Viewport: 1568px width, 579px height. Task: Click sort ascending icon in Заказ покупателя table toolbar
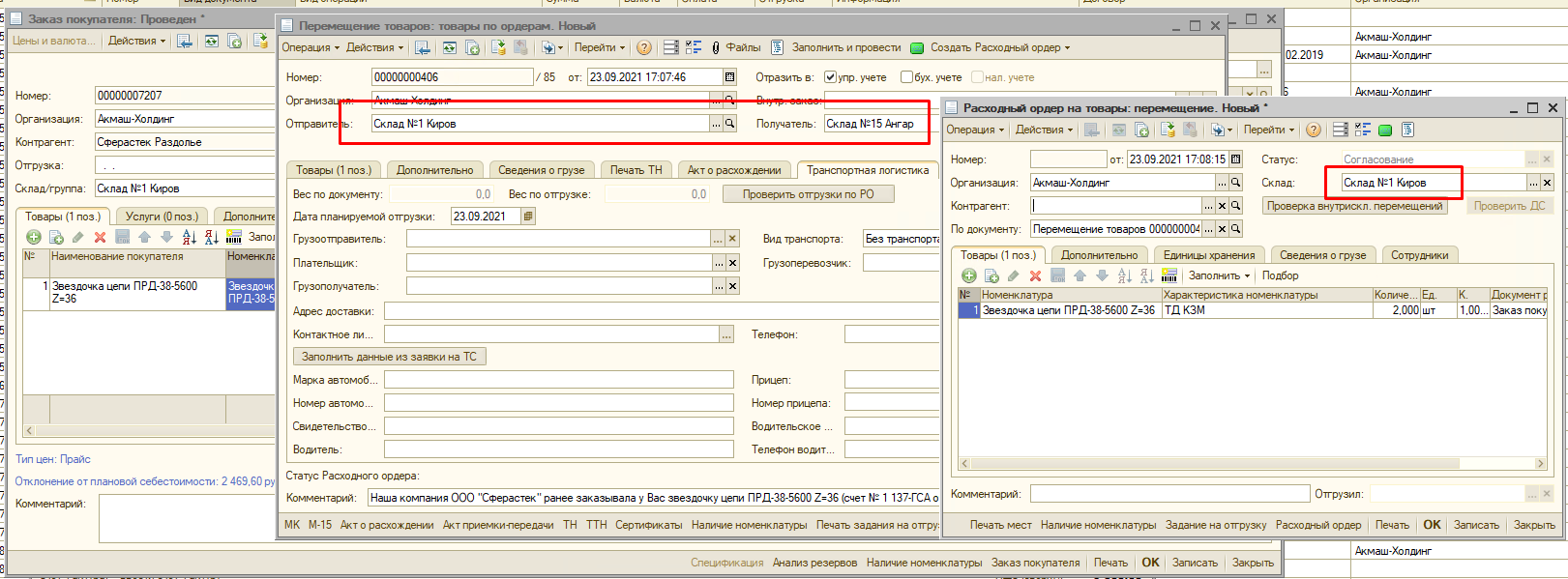point(189,237)
